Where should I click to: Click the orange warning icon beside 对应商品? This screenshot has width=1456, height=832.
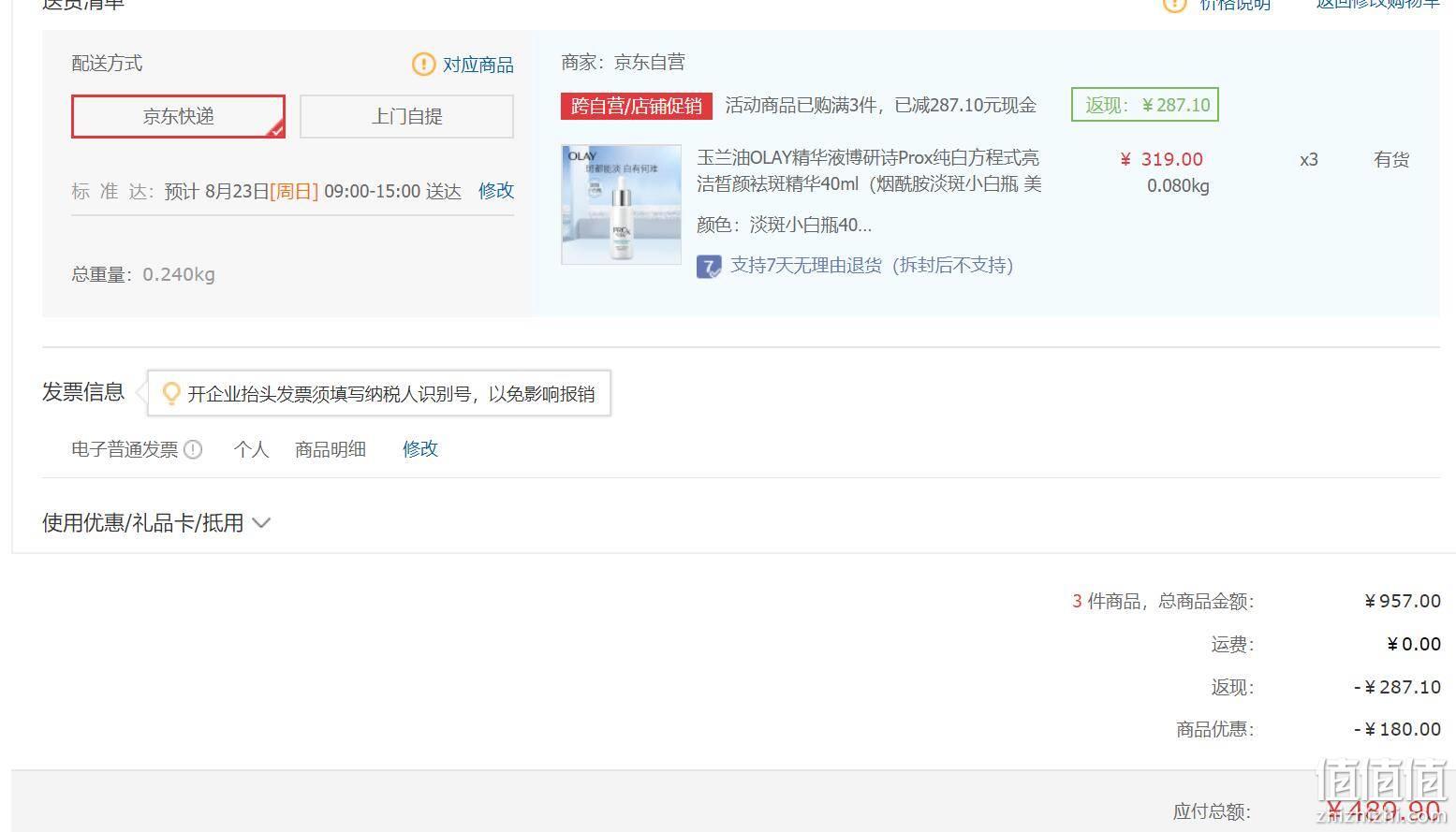pos(423,64)
